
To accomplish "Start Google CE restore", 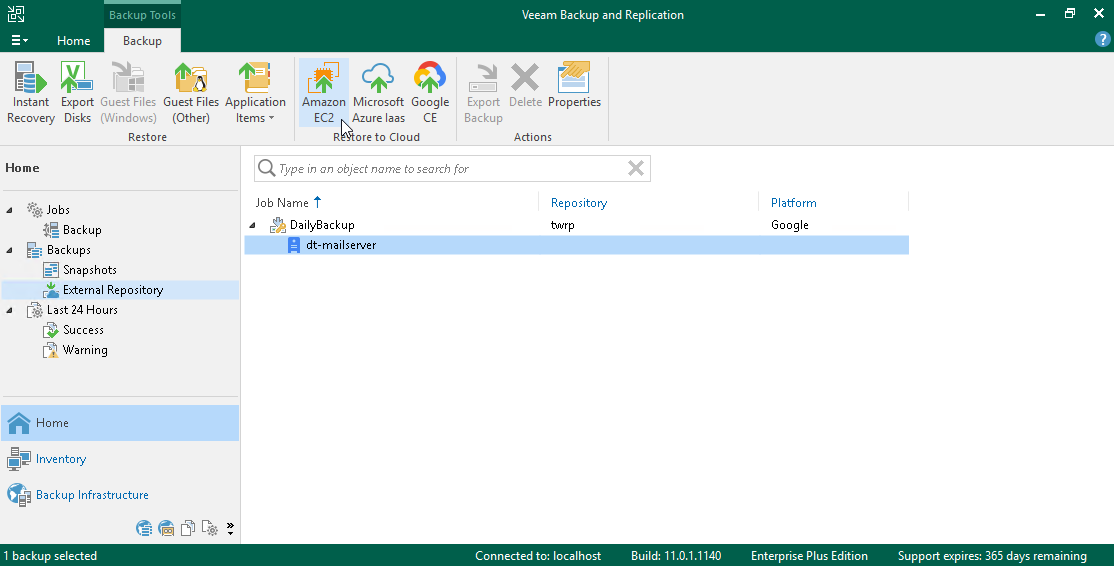I will click(430, 93).
